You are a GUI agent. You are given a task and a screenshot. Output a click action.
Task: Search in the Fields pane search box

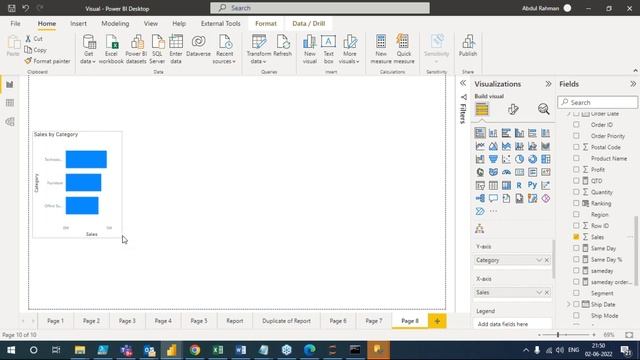[x=598, y=102]
